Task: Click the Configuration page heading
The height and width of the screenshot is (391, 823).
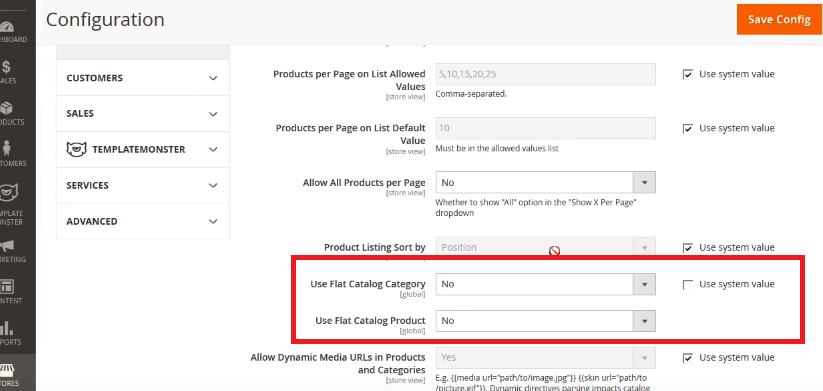Action: [105, 20]
